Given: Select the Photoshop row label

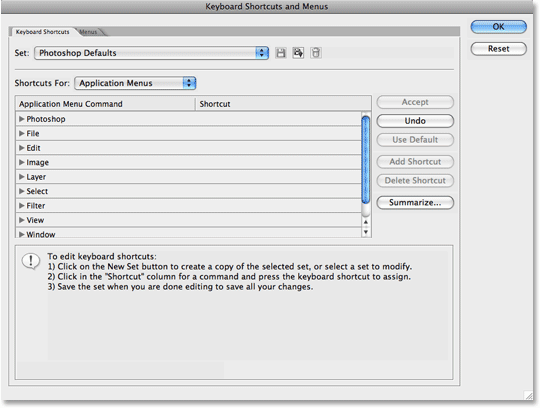Looking at the screenshot, I should [x=46, y=119].
